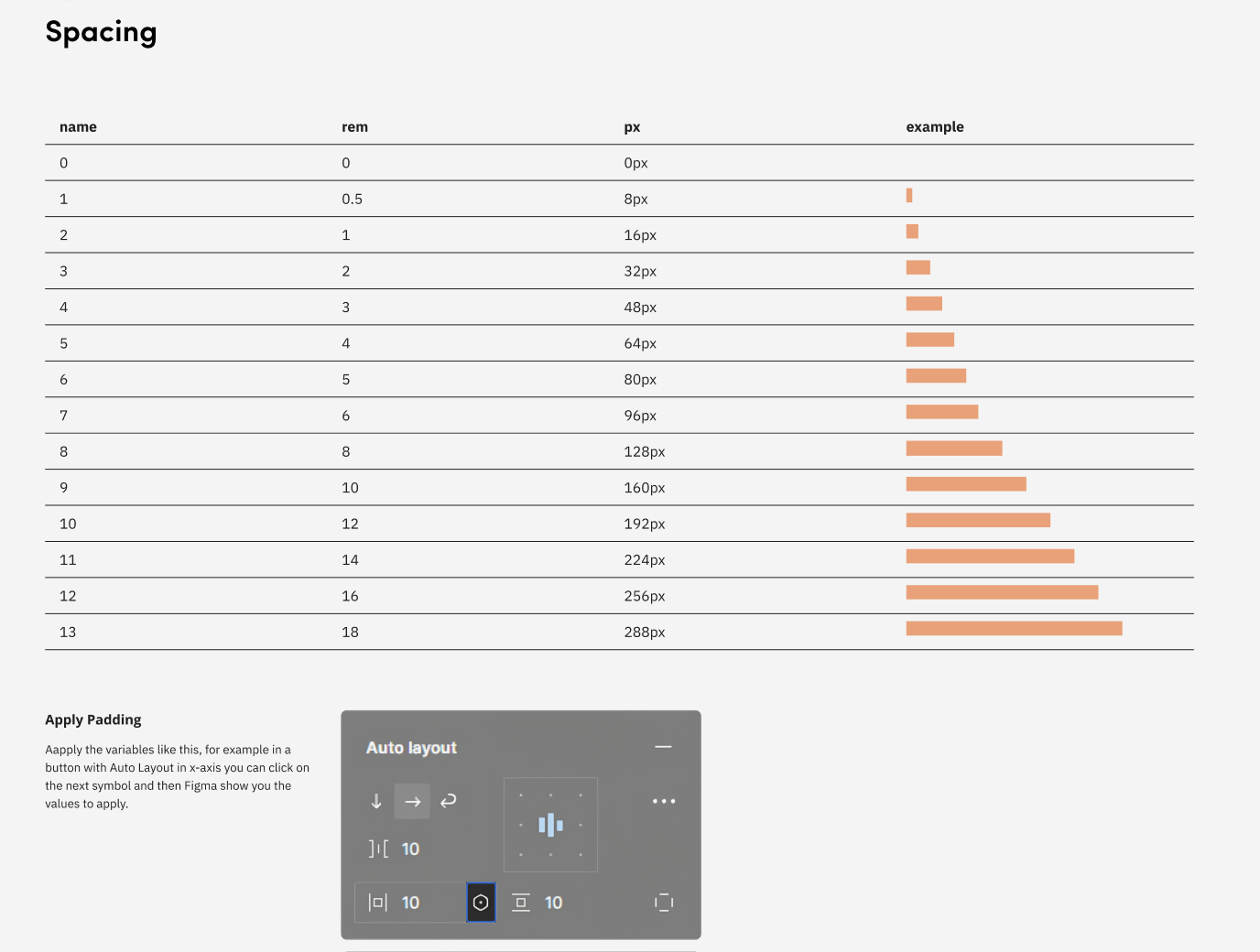The image size is (1260, 952).
Task: Edit the vertical padding value 10
Action: pyautogui.click(x=553, y=903)
